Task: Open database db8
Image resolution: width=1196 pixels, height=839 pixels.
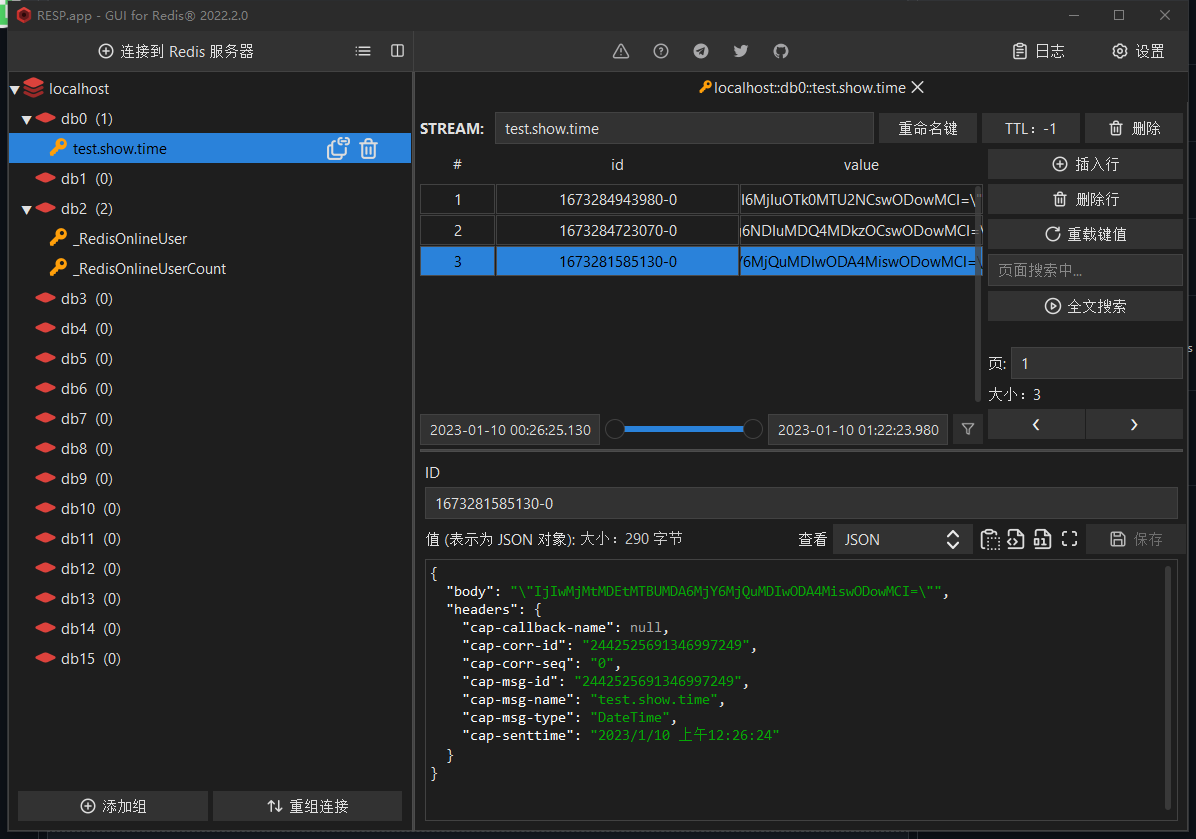Action: click(86, 448)
